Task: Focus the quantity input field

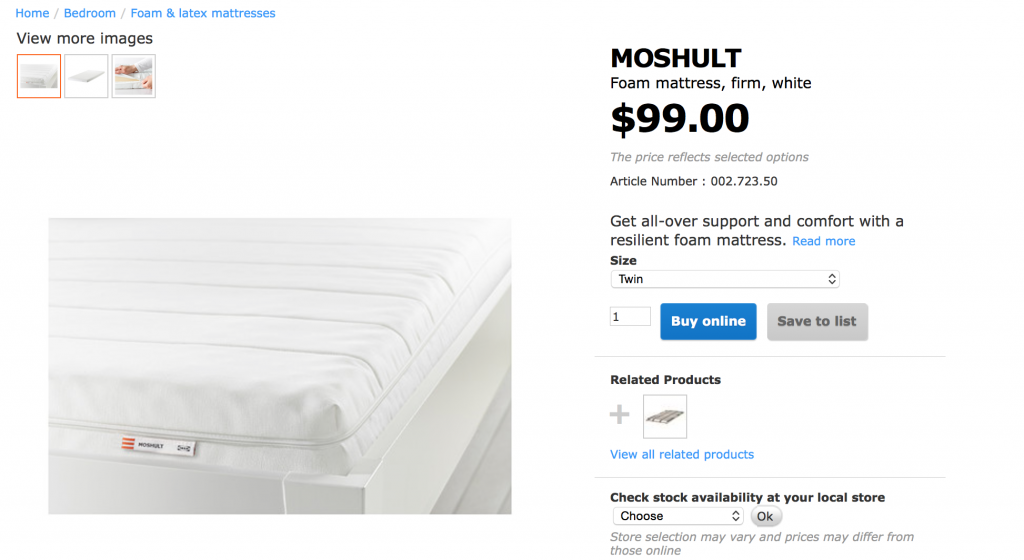Action: (630, 317)
